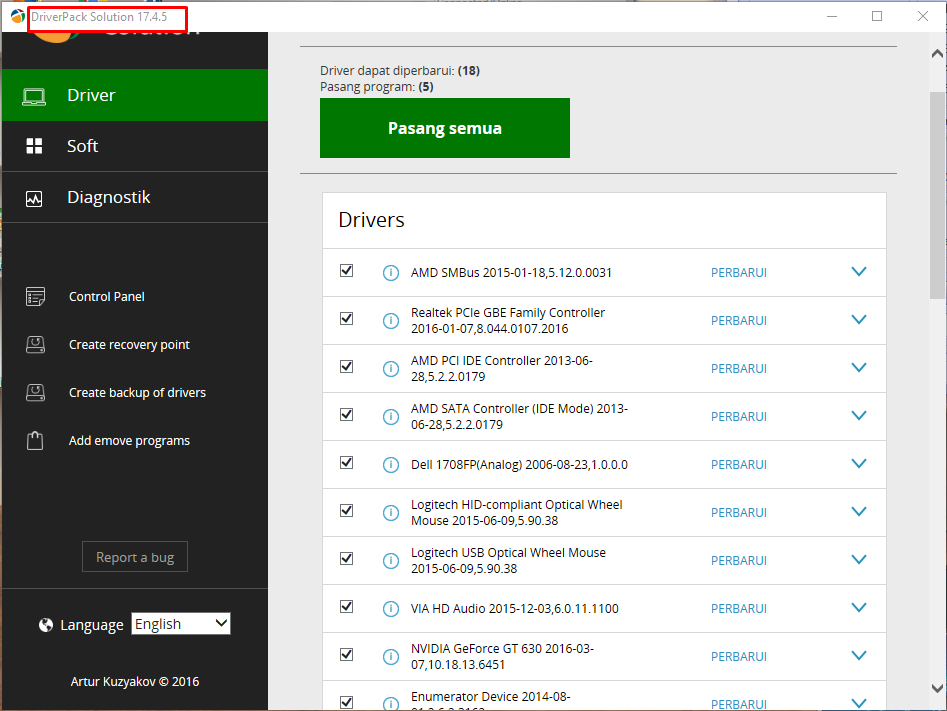
Task: Expand AMD PCI IDE Controller details
Action: 859,367
